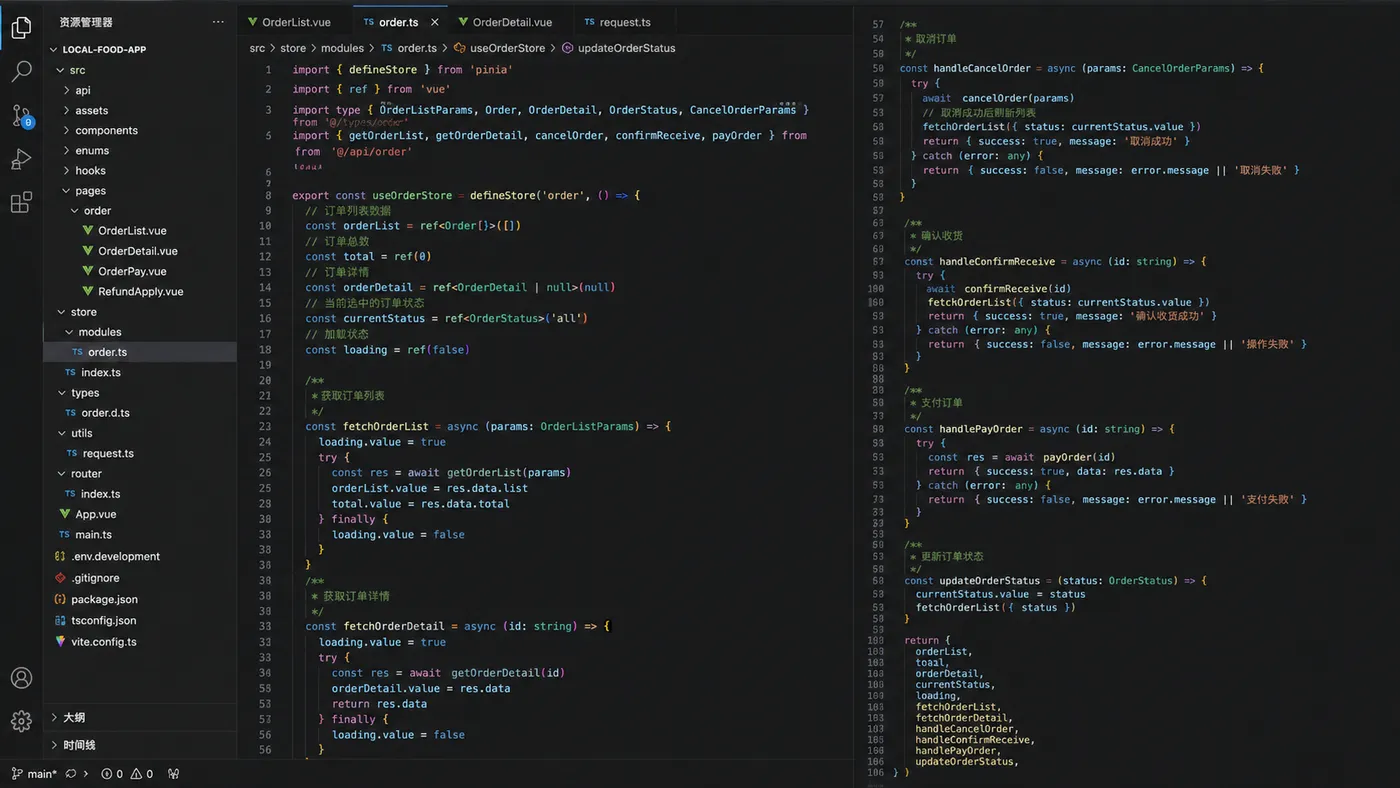Screen dimensions: 1400x788
Task: Open the Run and Debug view icon
Action: coord(21,159)
